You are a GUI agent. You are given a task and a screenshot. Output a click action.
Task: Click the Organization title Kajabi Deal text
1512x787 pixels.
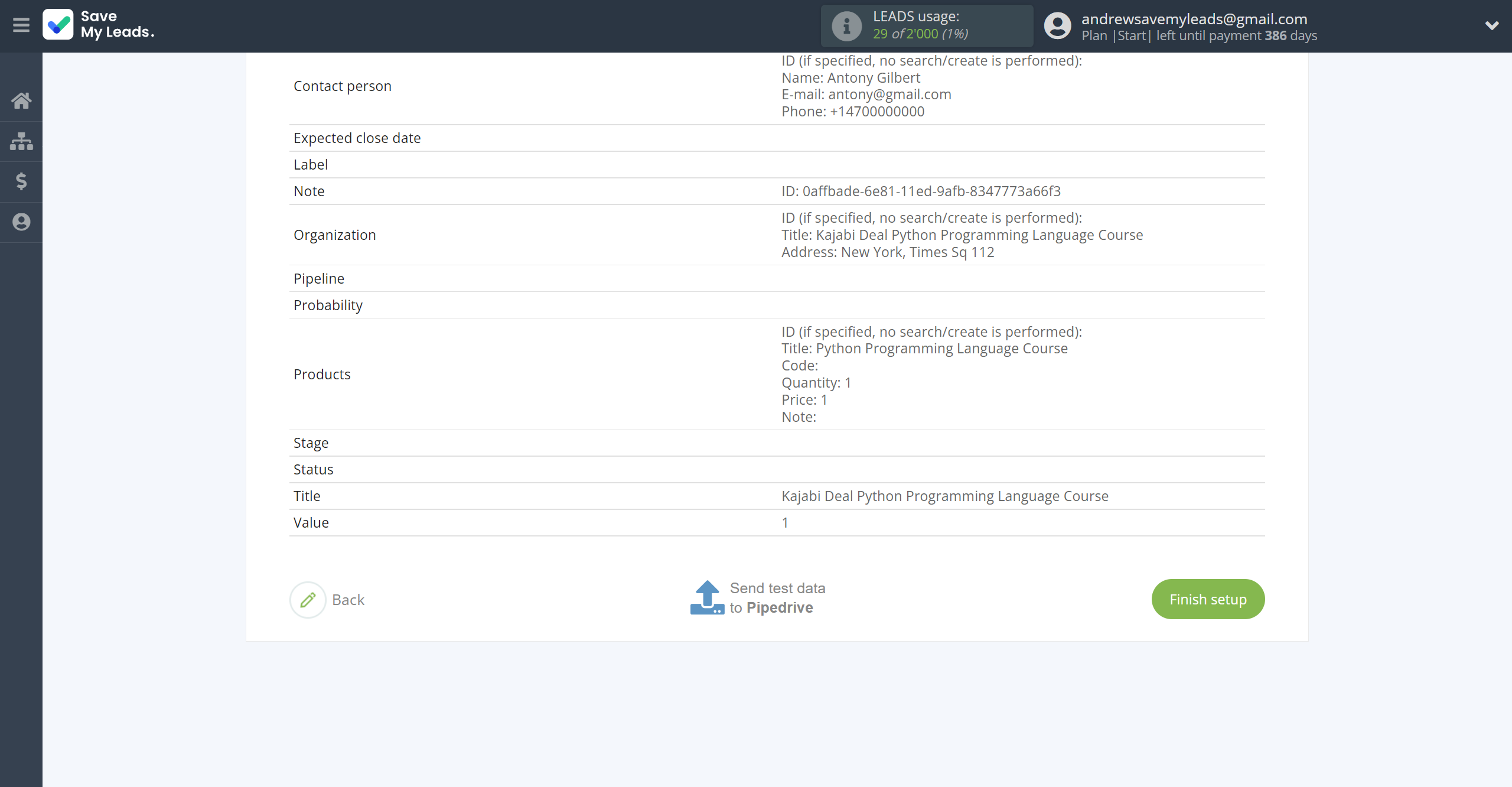pyautogui.click(x=962, y=235)
